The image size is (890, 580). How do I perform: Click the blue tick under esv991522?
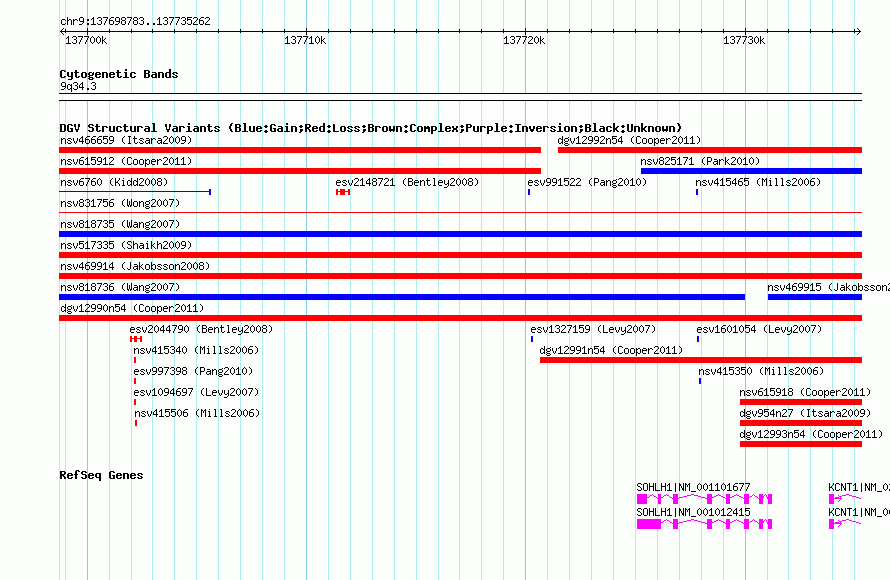tap(529, 192)
